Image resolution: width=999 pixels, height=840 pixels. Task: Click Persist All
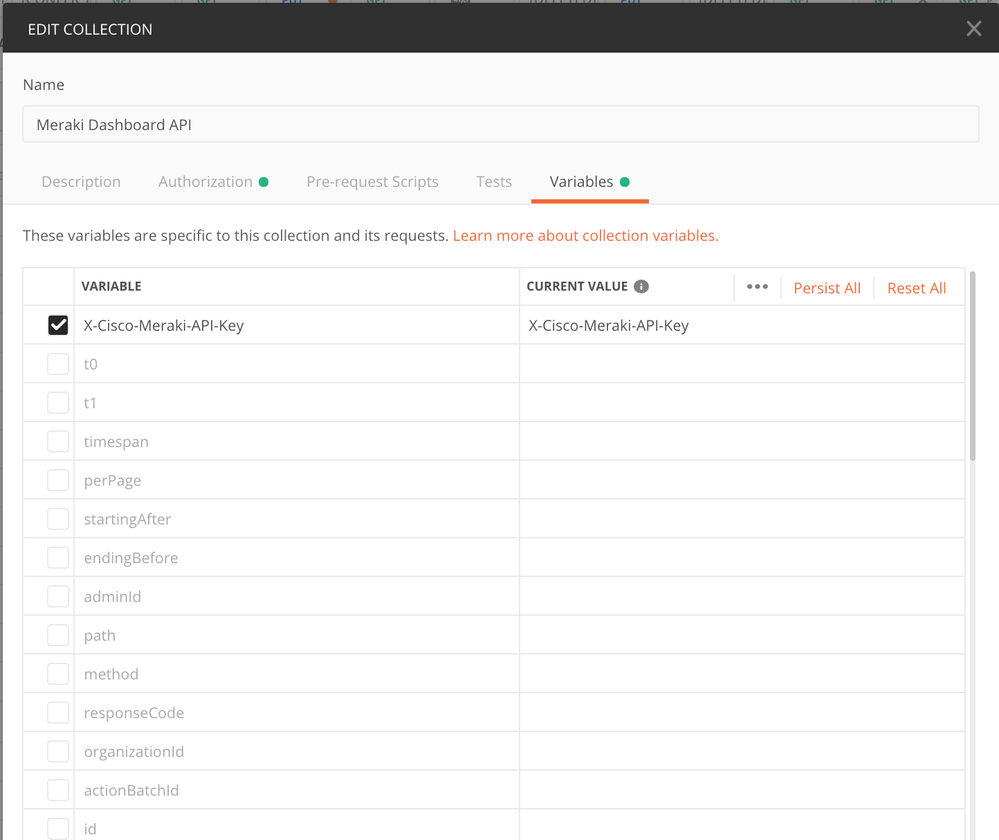click(827, 288)
